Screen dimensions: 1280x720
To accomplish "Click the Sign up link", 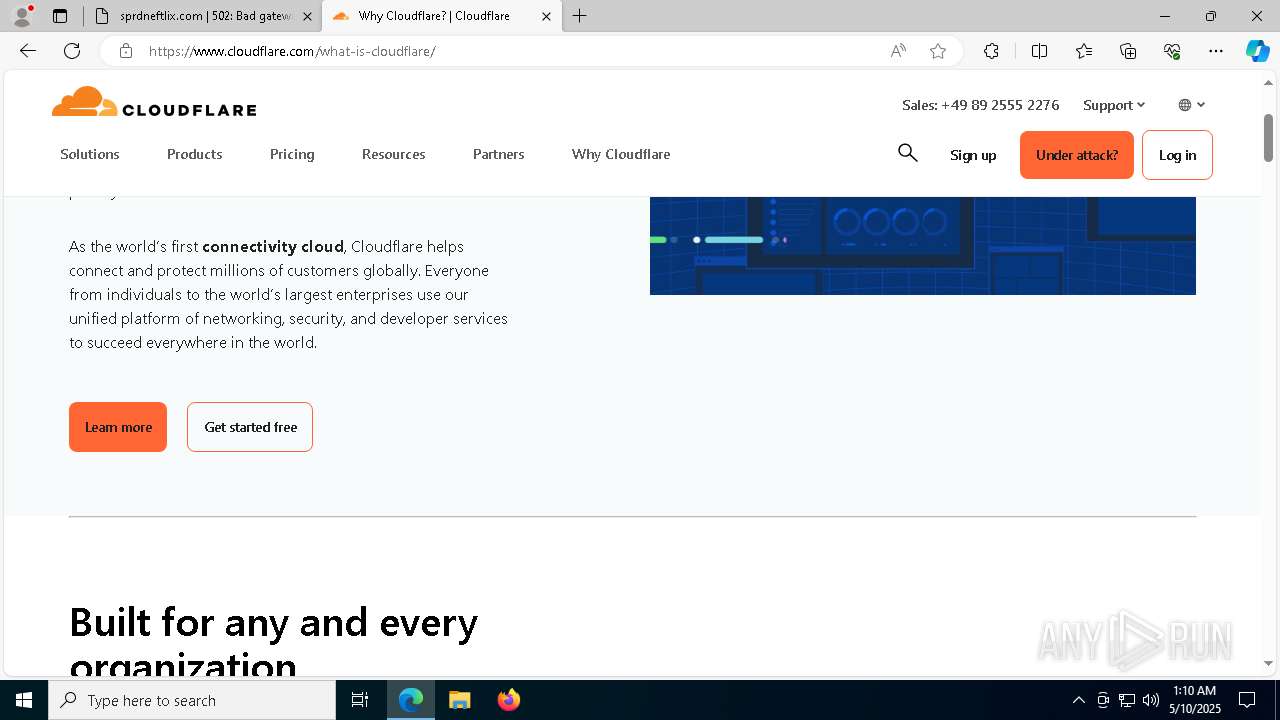I will tap(973, 155).
